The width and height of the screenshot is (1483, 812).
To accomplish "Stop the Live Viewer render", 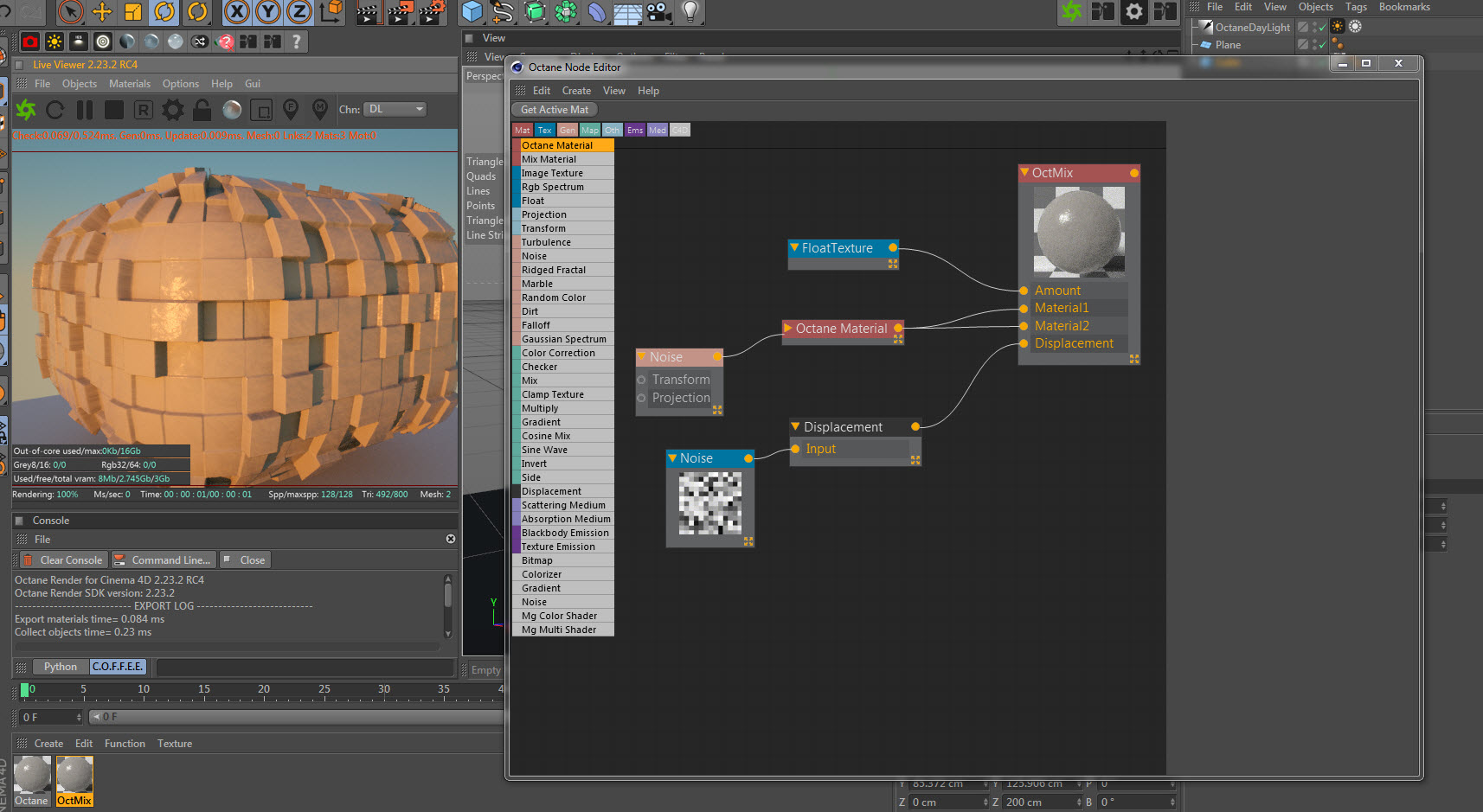I will click(x=114, y=110).
